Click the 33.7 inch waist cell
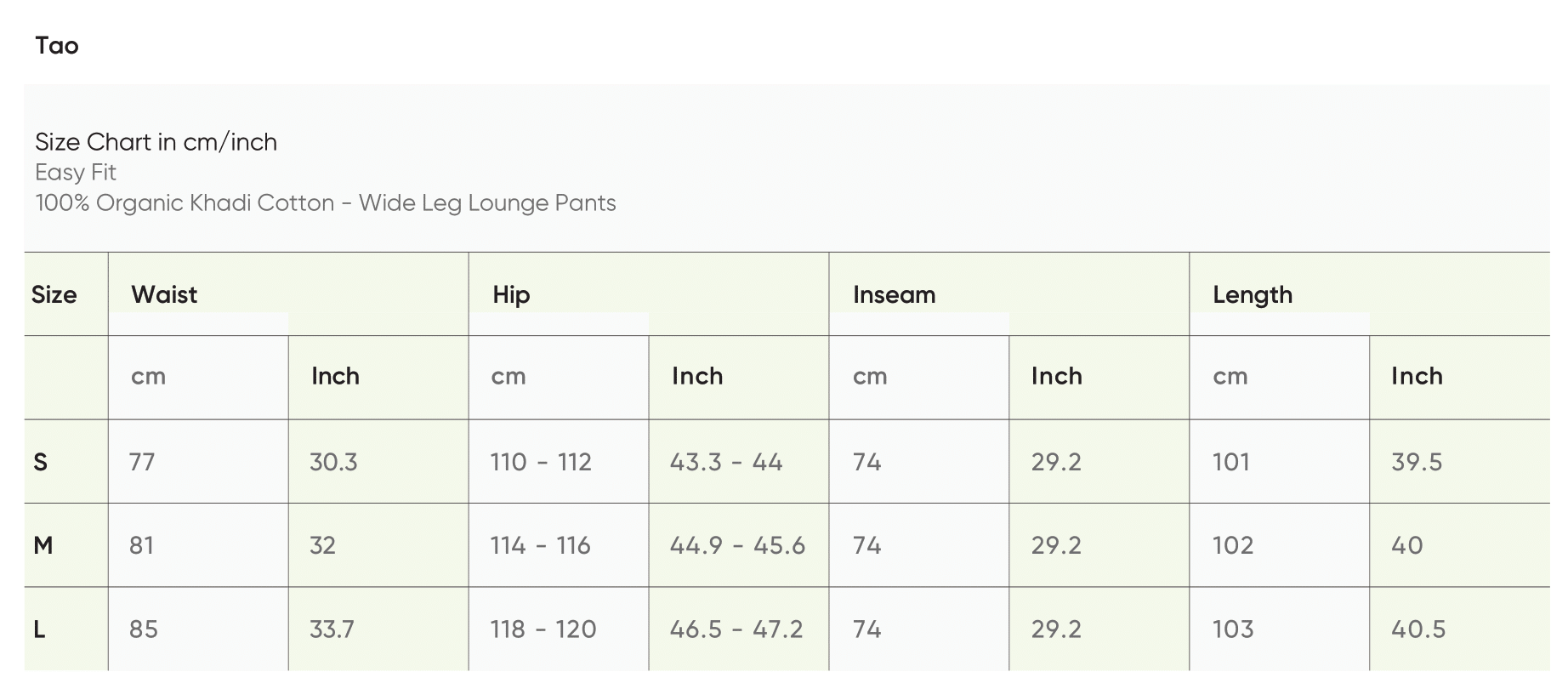1568x689 pixels. click(x=332, y=629)
